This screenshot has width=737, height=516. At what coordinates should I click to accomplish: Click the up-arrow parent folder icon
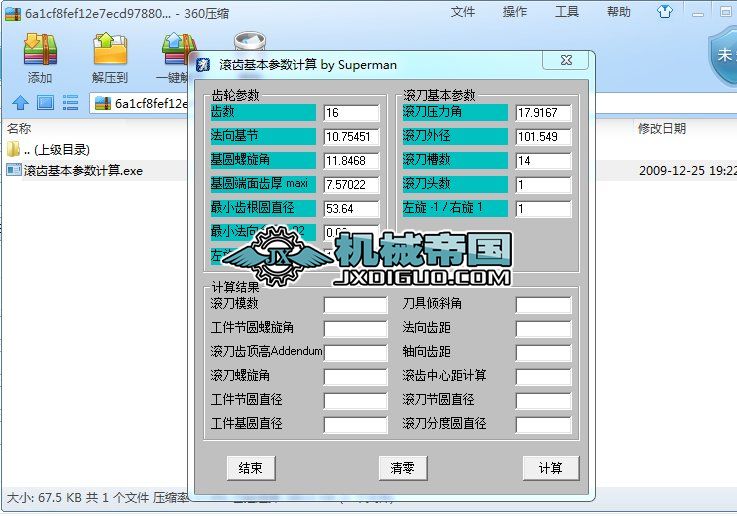click(x=20, y=102)
